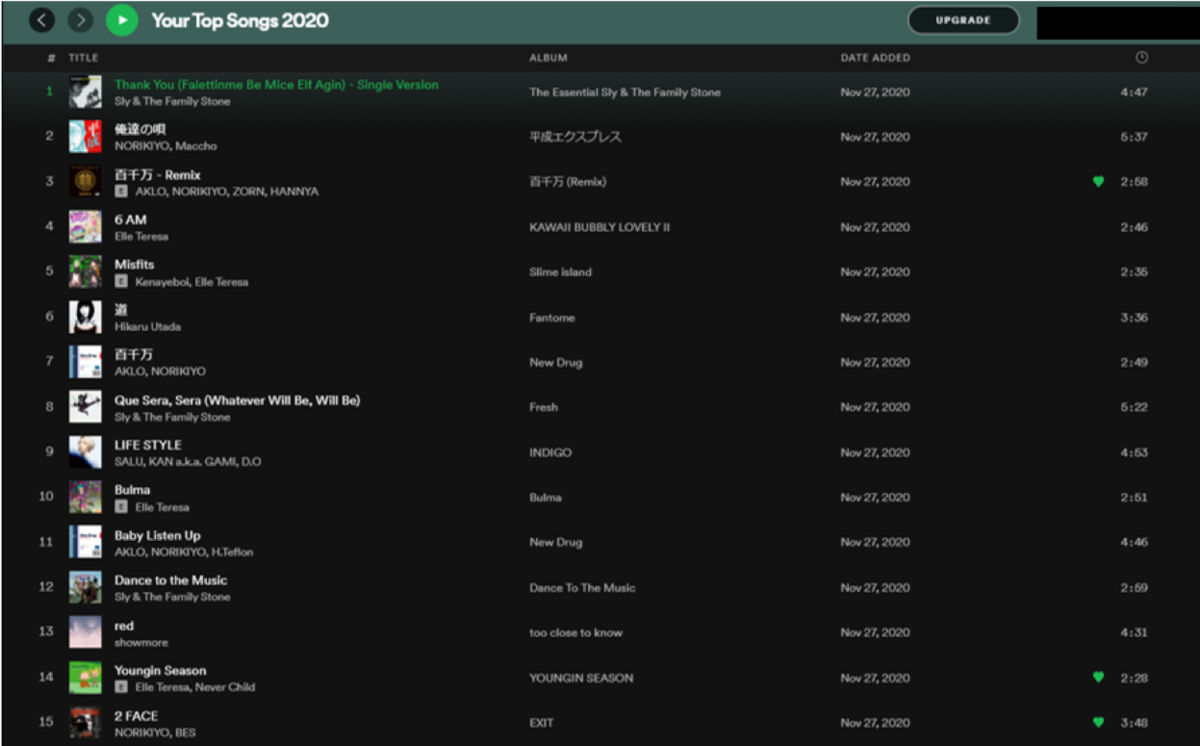The image size is (1200, 746).
Task: Open artist Sly & The Family Stone under Thank You
Action: [x=172, y=101]
